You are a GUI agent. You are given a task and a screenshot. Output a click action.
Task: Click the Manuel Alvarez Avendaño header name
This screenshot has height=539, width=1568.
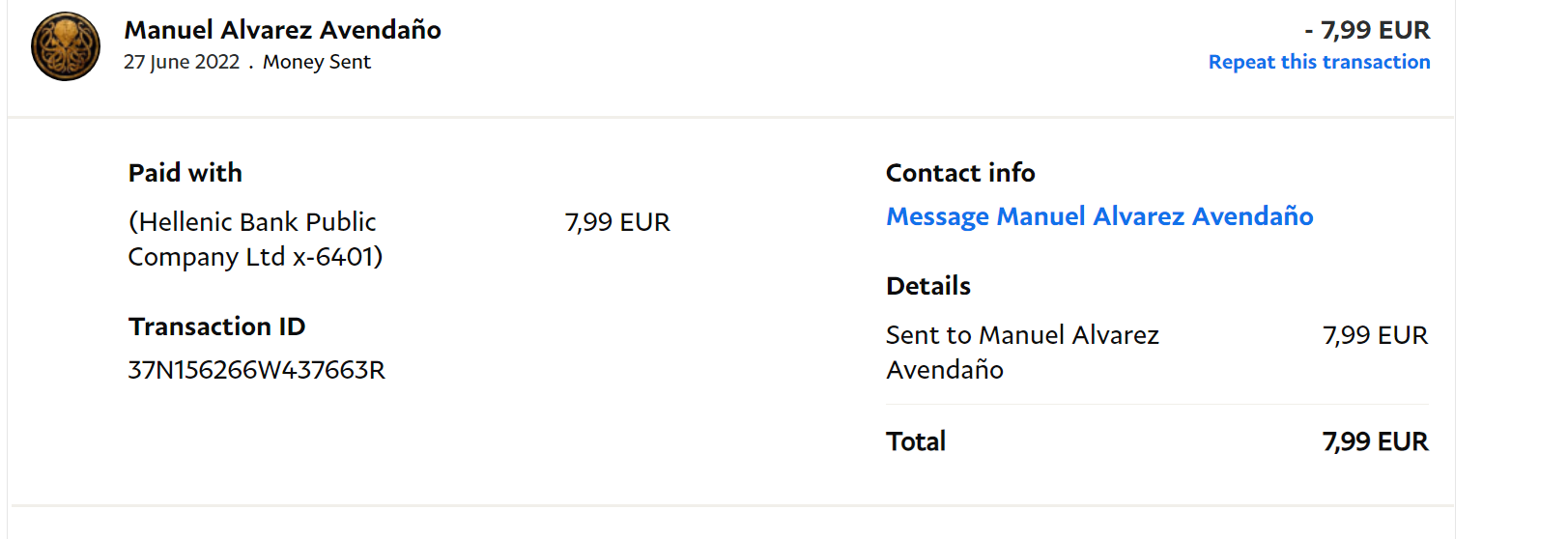click(282, 30)
